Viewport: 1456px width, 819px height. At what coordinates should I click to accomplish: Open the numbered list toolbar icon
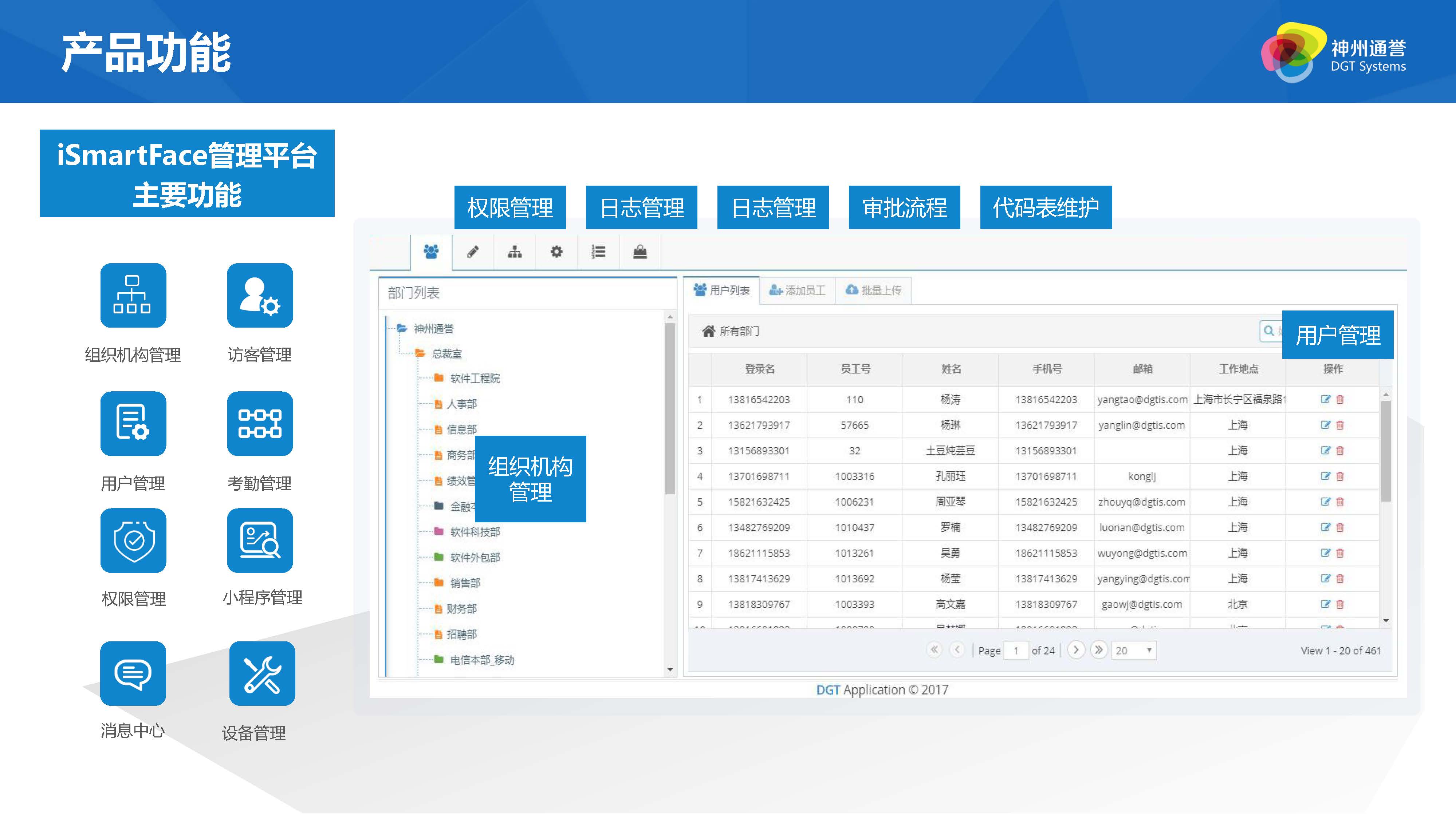click(598, 252)
